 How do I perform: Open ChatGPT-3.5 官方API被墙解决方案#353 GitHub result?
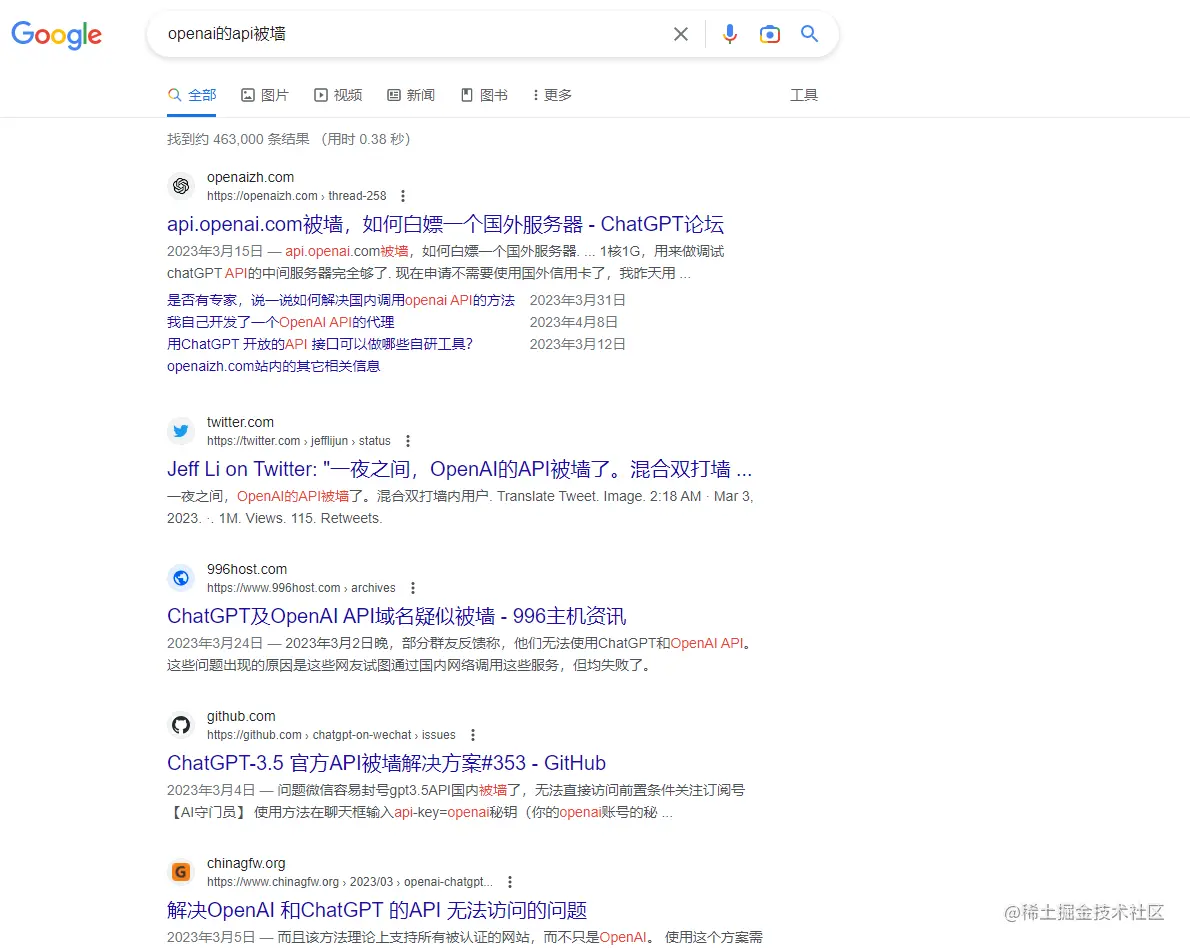pos(386,763)
